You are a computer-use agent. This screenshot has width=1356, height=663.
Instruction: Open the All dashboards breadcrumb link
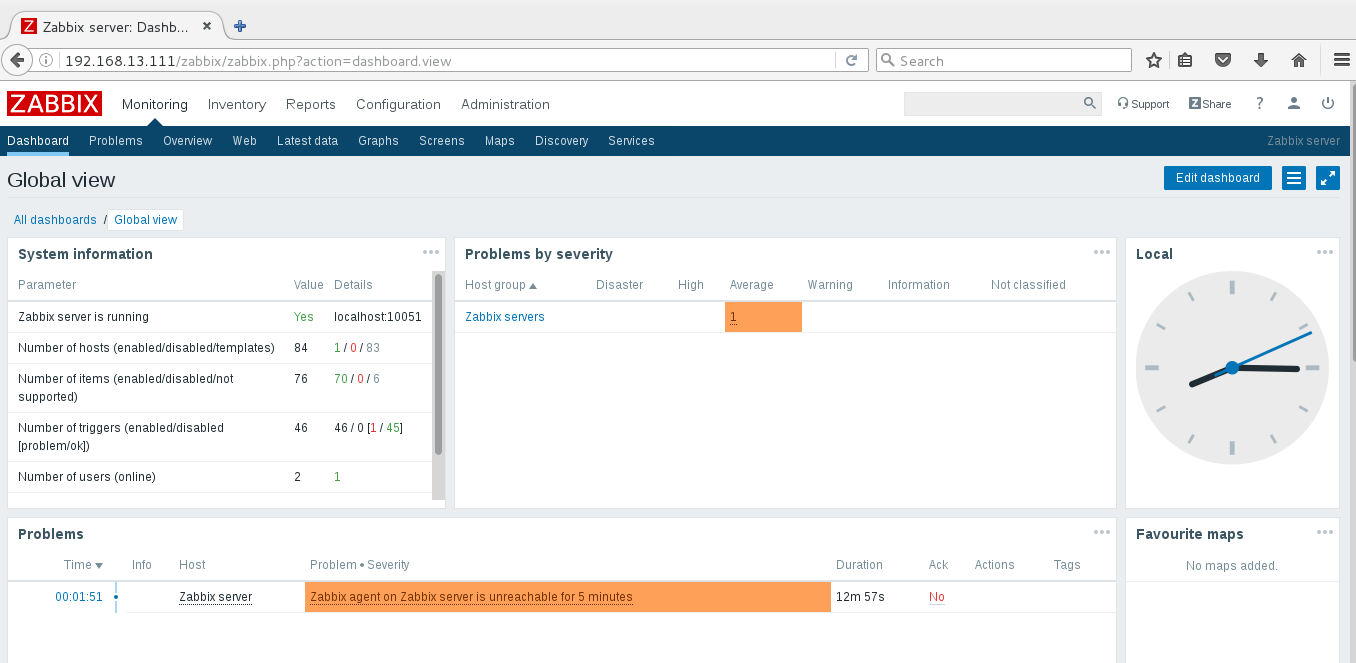55,220
